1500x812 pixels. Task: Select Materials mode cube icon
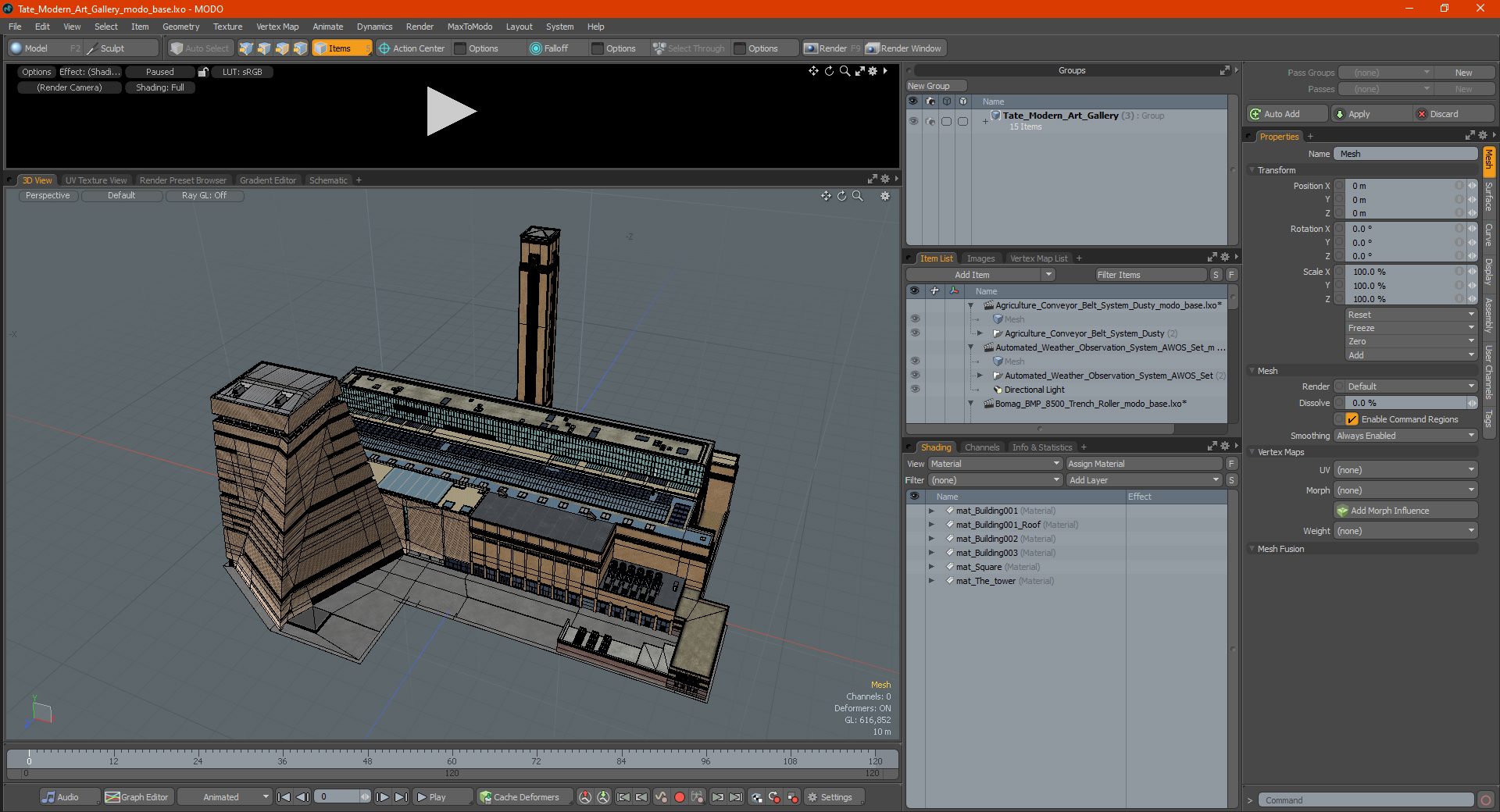tap(300, 48)
